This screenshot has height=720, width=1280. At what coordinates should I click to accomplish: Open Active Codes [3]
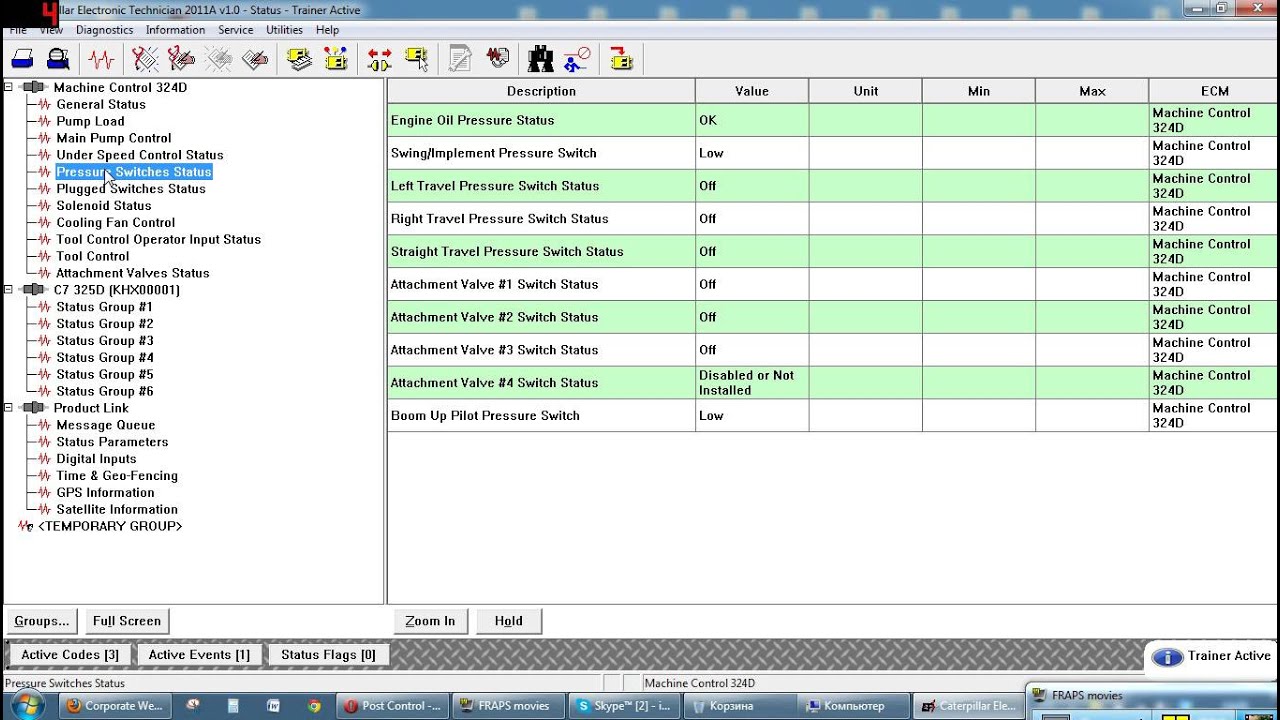[x=70, y=655]
